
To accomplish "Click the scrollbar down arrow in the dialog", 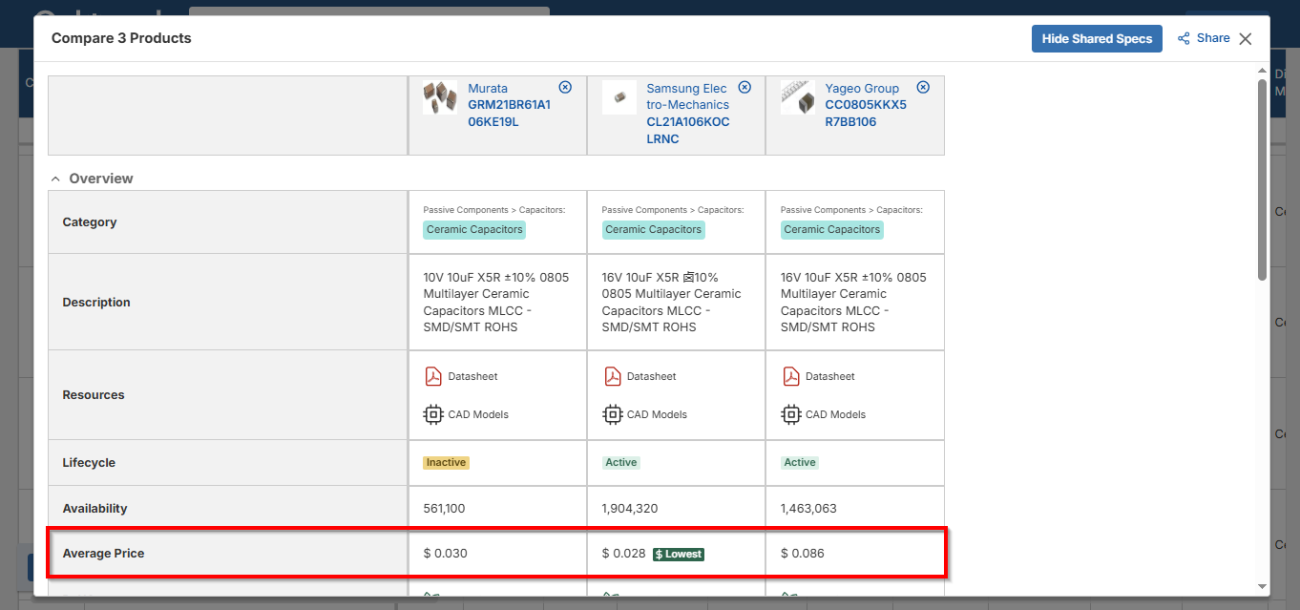I will coord(1262,587).
